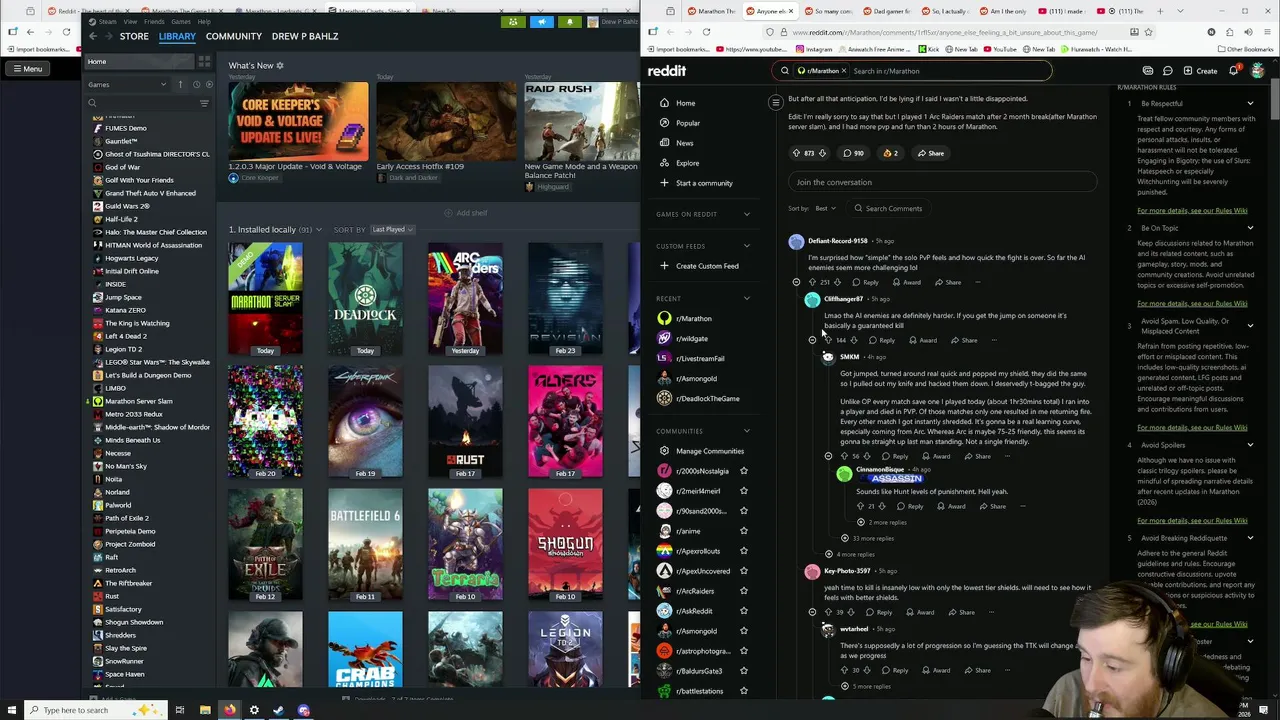Screen dimensions: 1280x720
Task: Collapse Cliffhanger87 comment thread
Action: pyautogui.click(x=812, y=340)
